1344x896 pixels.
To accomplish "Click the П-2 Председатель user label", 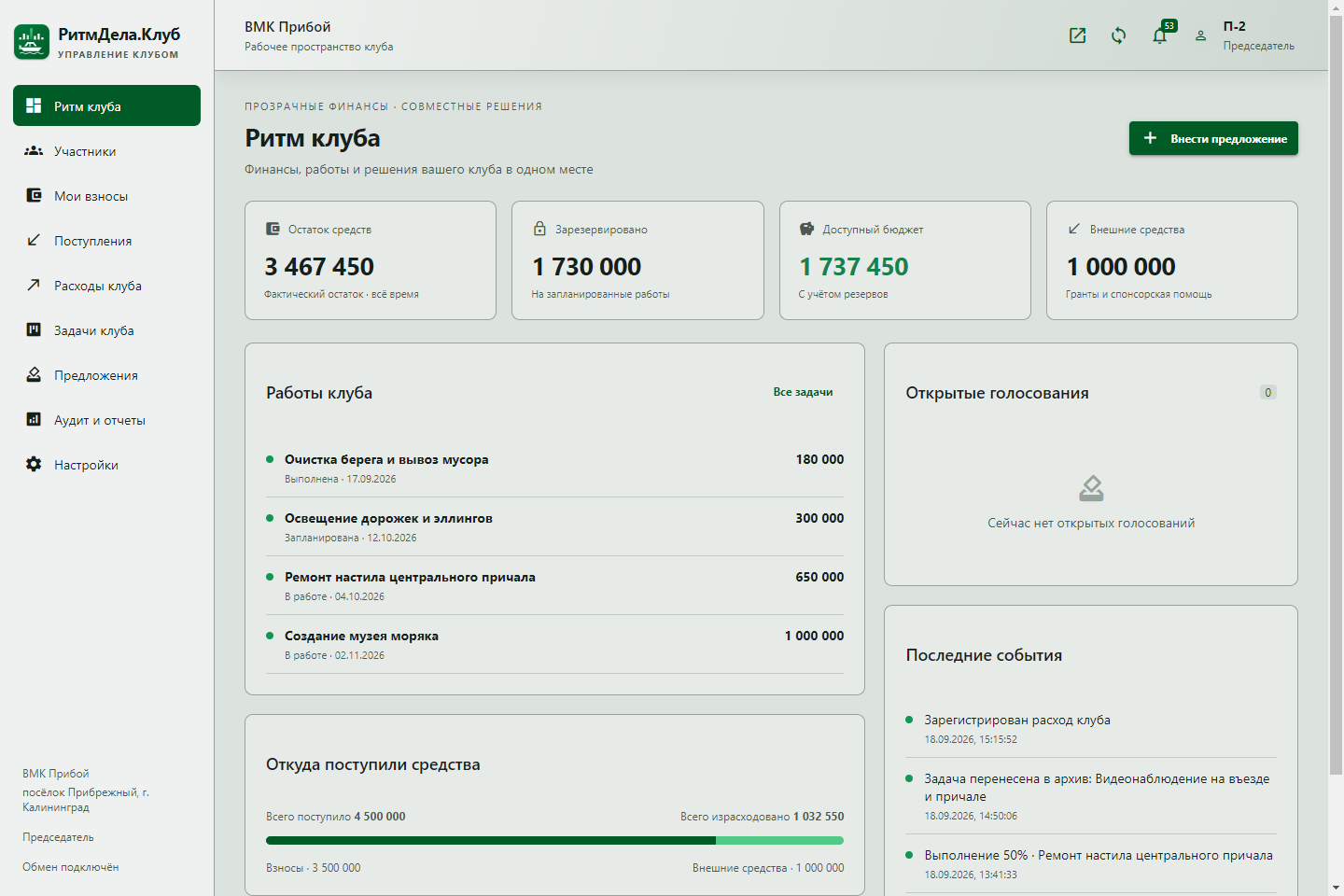I will 1258,35.
